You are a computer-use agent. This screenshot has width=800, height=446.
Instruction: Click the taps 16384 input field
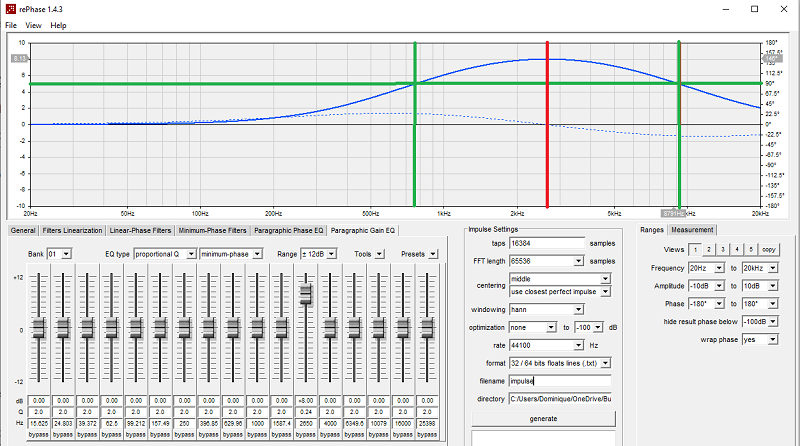click(547, 243)
